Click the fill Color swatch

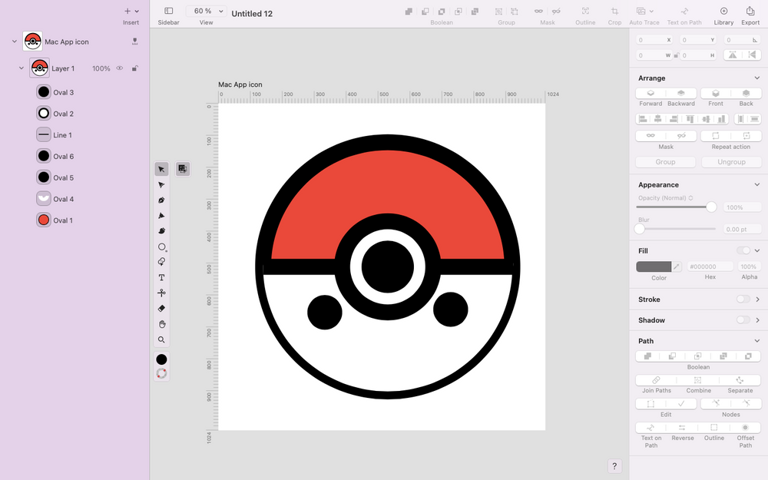click(653, 266)
